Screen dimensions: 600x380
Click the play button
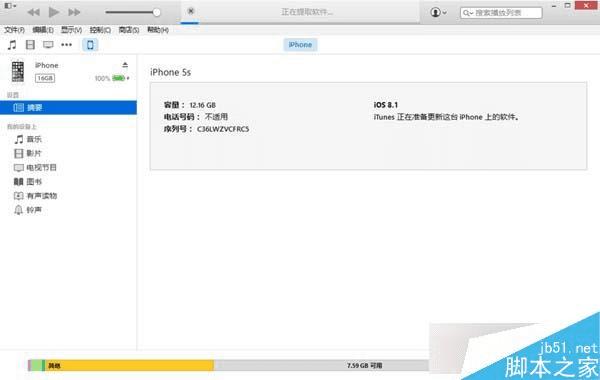tap(54, 12)
